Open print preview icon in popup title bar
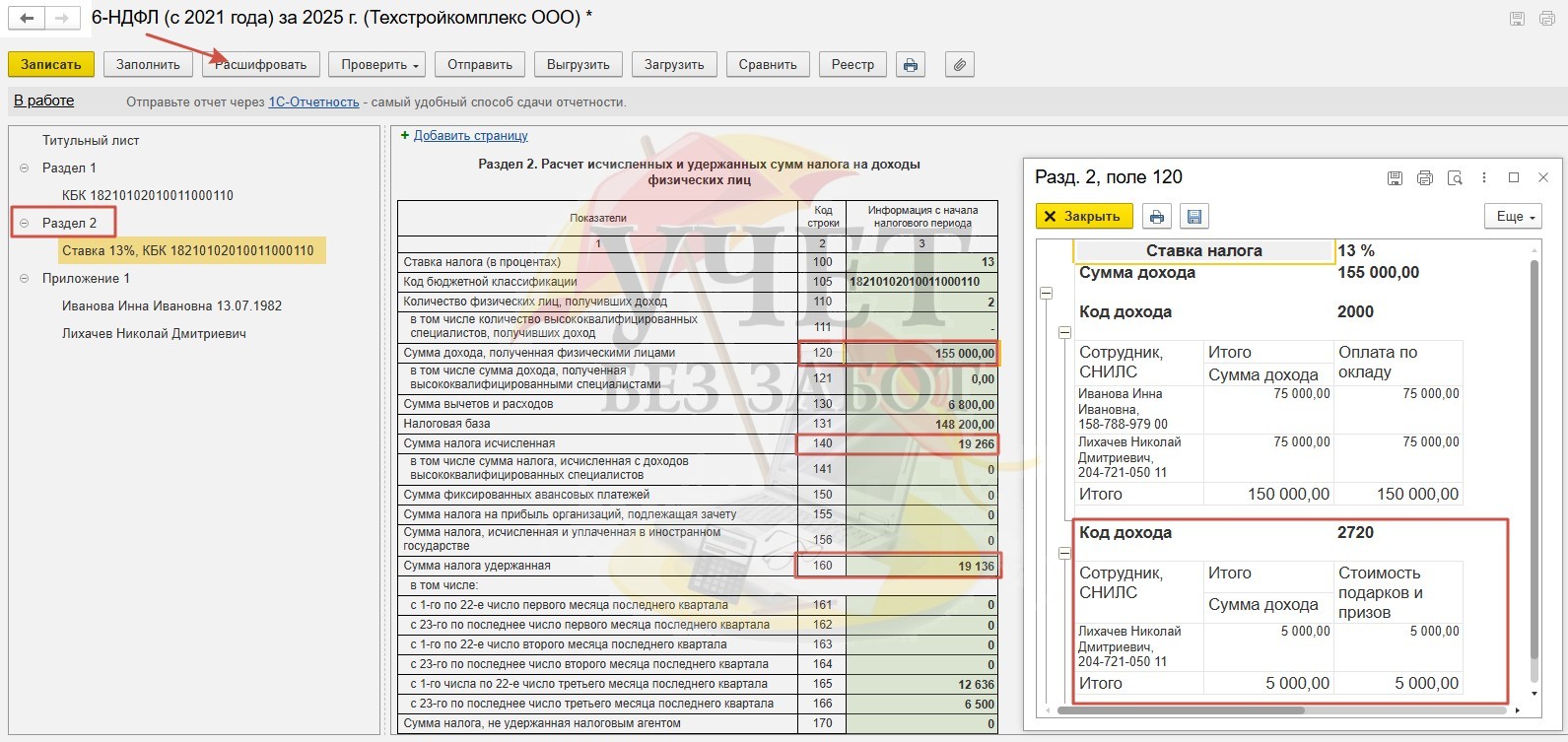 click(1455, 178)
